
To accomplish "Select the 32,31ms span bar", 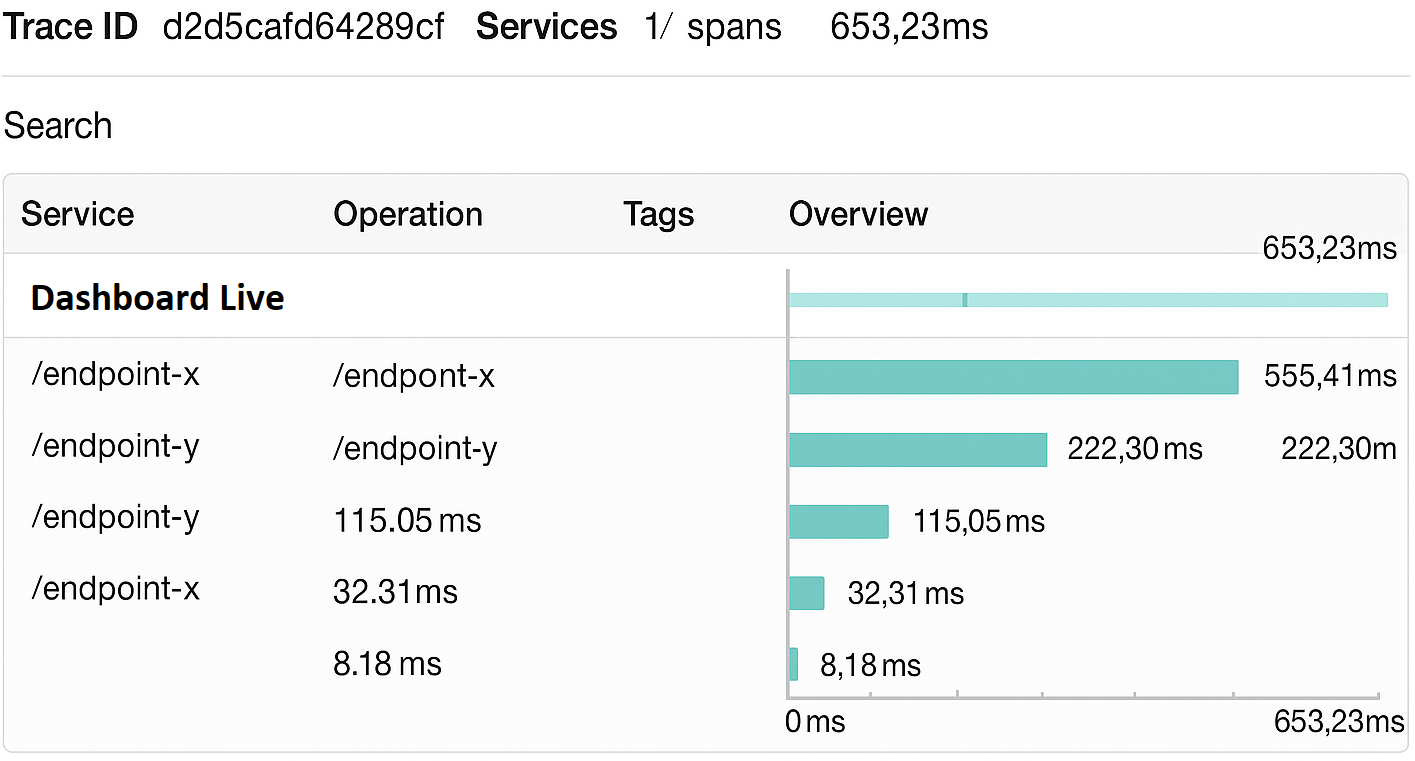I will click(806, 593).
